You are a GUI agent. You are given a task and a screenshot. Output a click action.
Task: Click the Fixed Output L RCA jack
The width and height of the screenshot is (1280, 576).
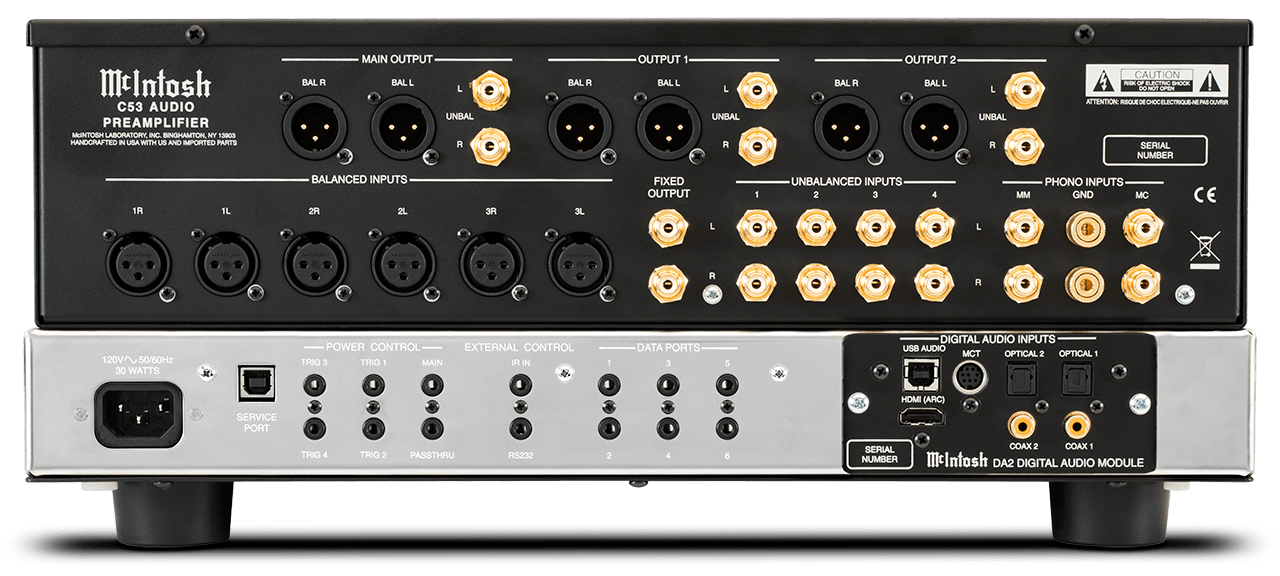point(668,229)
